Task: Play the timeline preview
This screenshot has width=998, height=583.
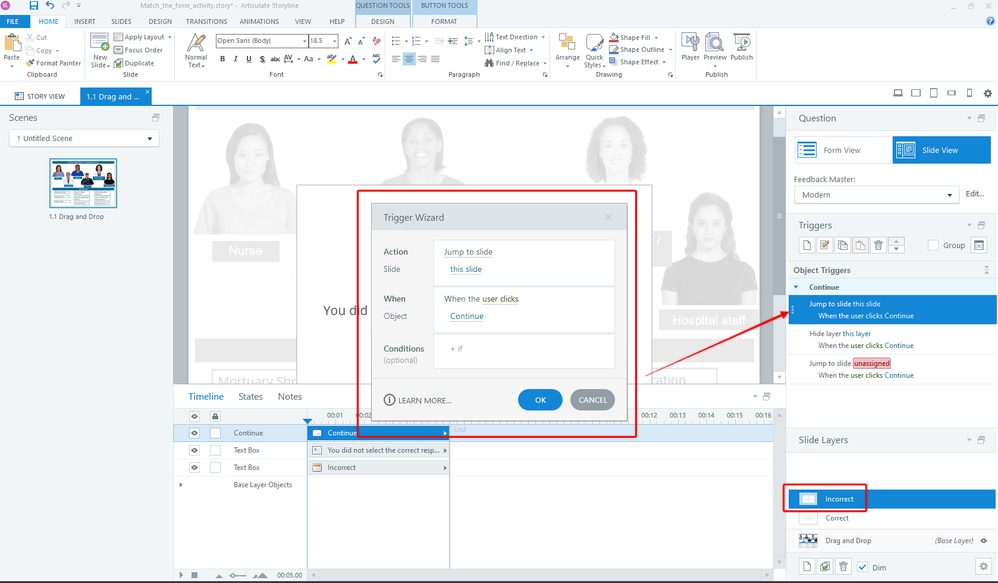Action: point(181,575)
